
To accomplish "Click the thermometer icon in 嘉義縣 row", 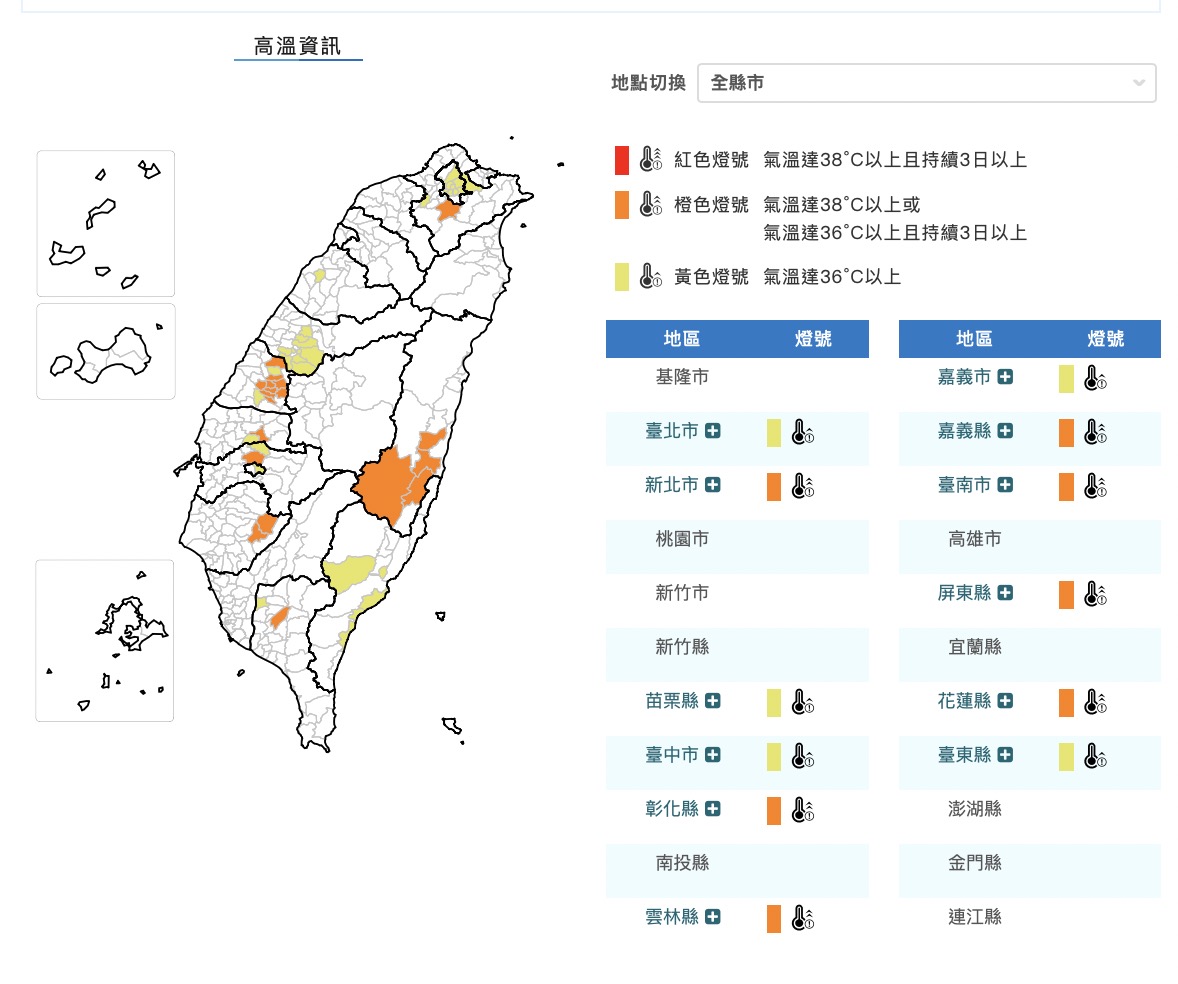I will (x=1095, y=433).
